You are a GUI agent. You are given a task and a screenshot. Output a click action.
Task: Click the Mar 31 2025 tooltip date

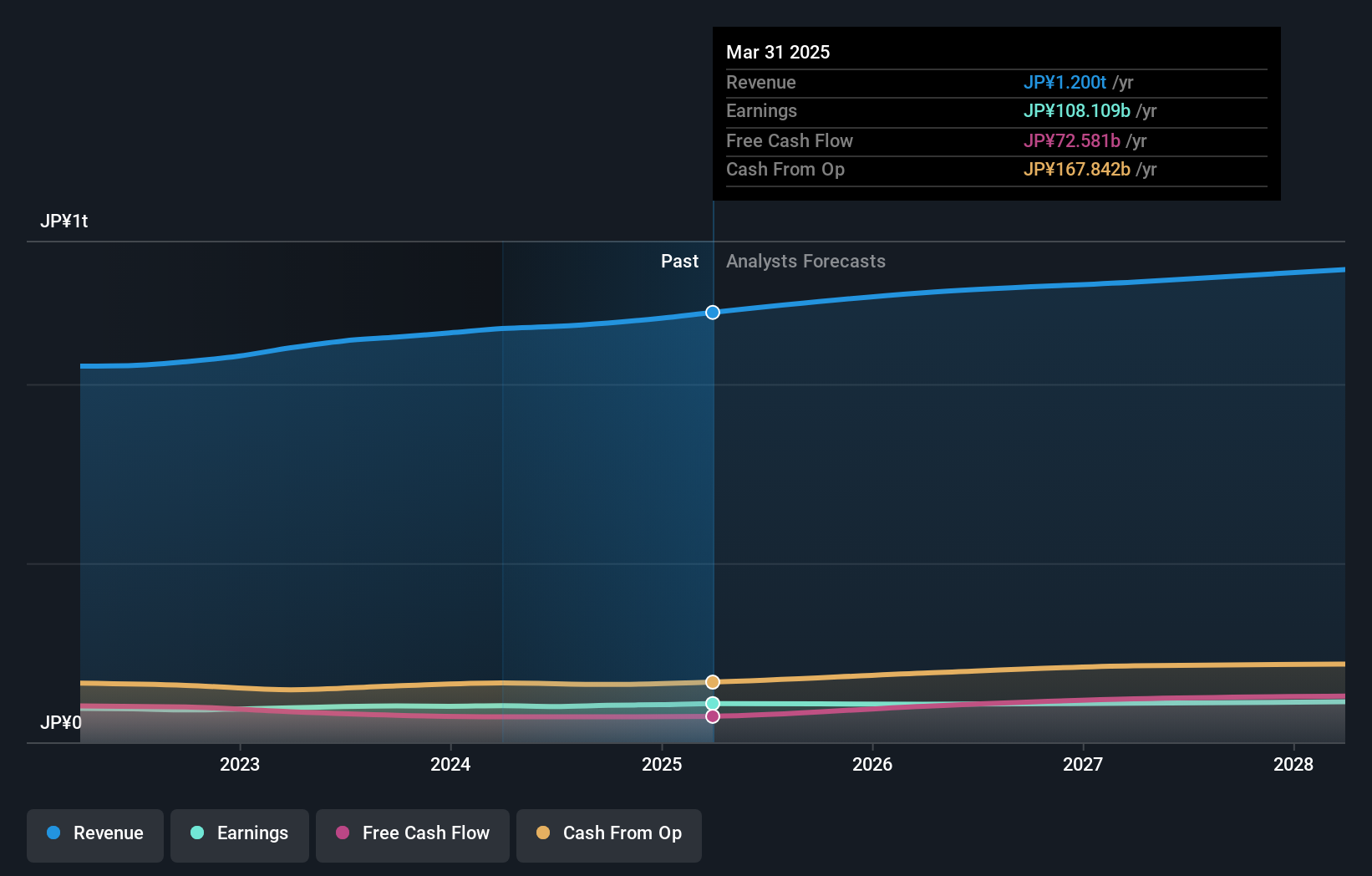pyautogui.click(x=778, y=53)
